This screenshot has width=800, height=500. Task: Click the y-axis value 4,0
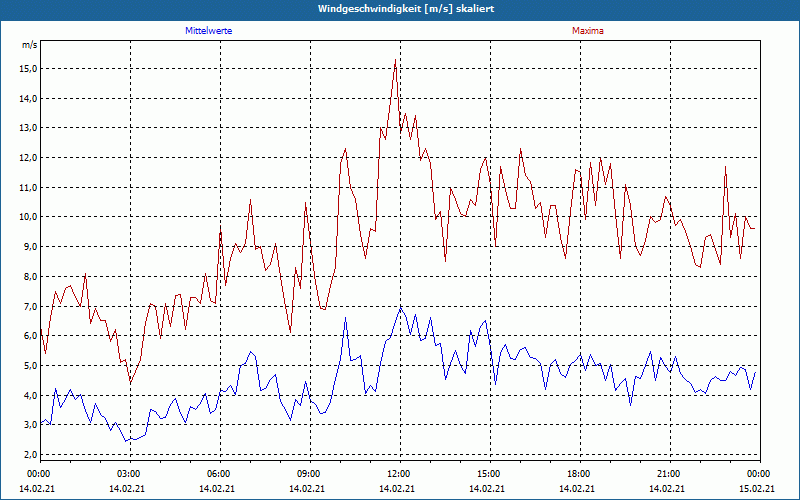[x=31, y=395]
